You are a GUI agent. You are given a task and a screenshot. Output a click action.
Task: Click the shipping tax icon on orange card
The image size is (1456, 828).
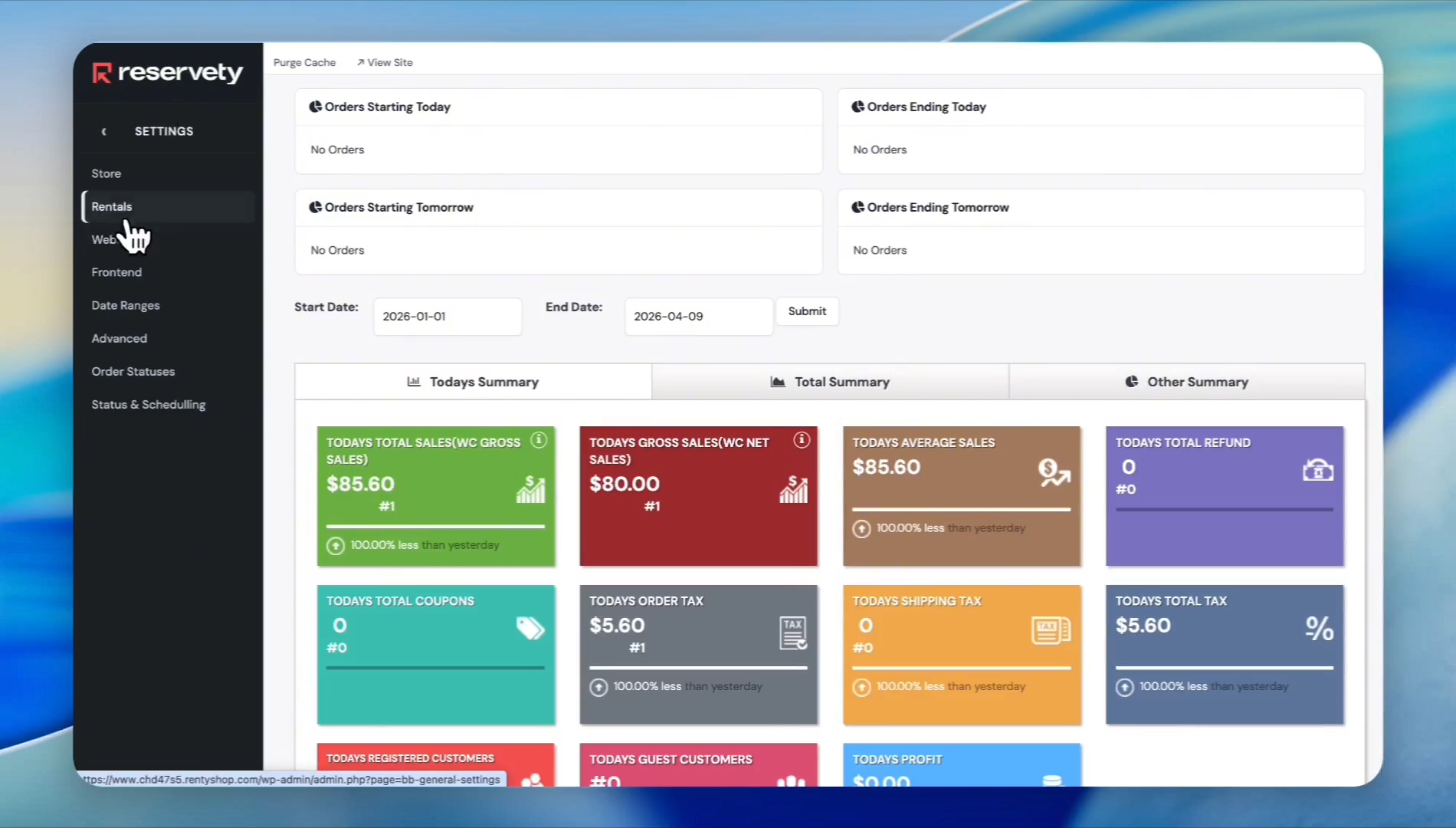coord(1051,630)
